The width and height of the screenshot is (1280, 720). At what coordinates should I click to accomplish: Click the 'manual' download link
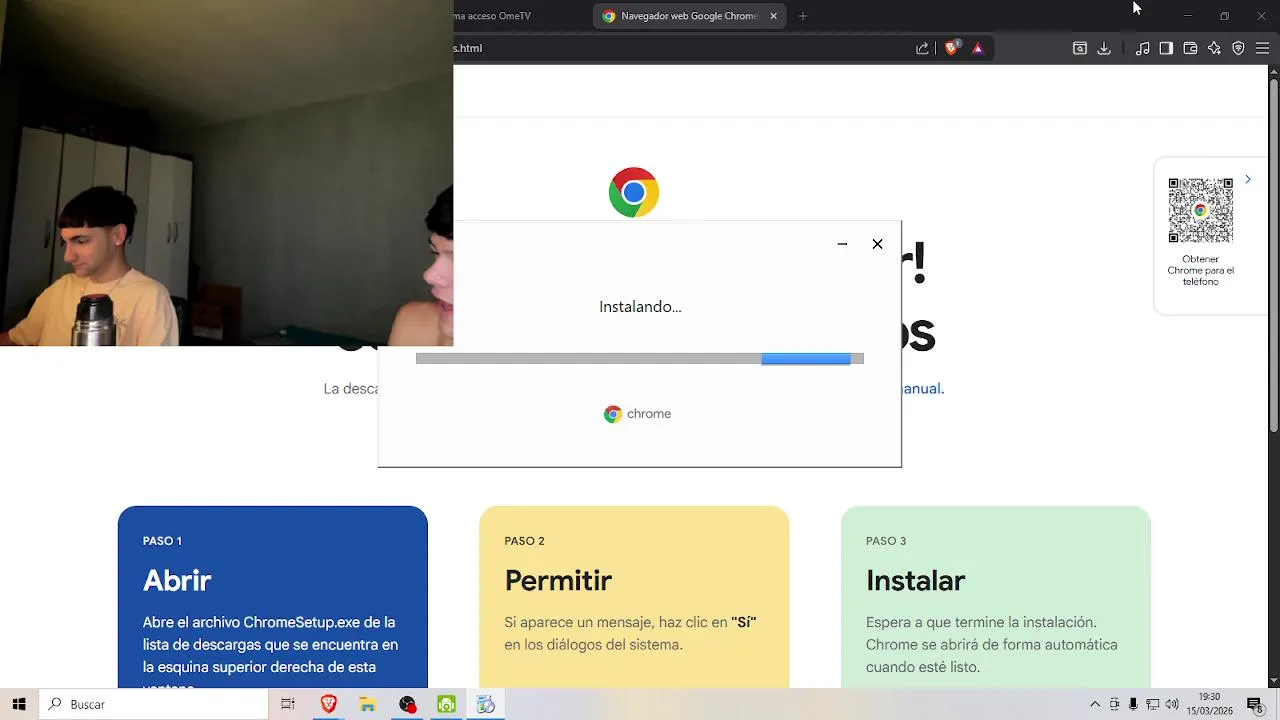tap(923, 388)
